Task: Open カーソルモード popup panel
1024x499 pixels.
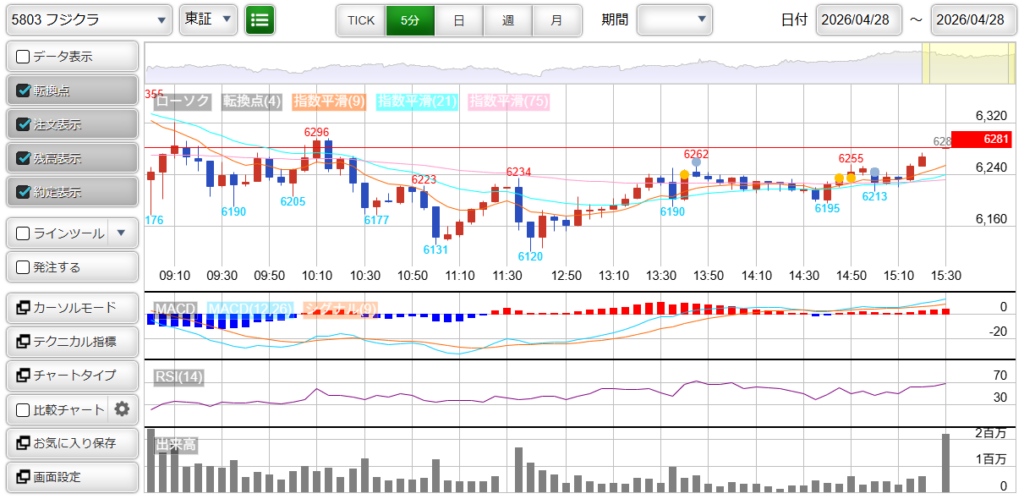Action: [72, 307]
